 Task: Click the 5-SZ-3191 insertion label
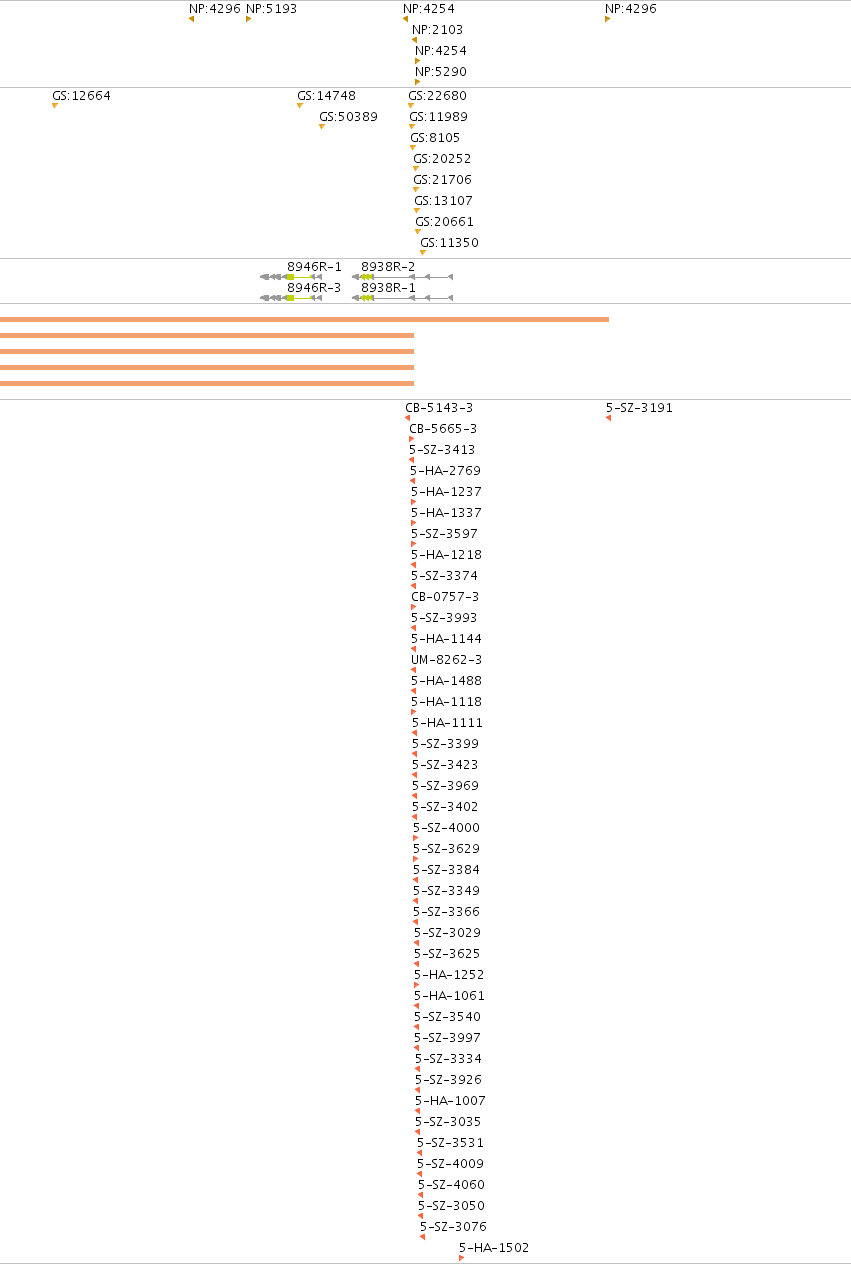(639, 408)
